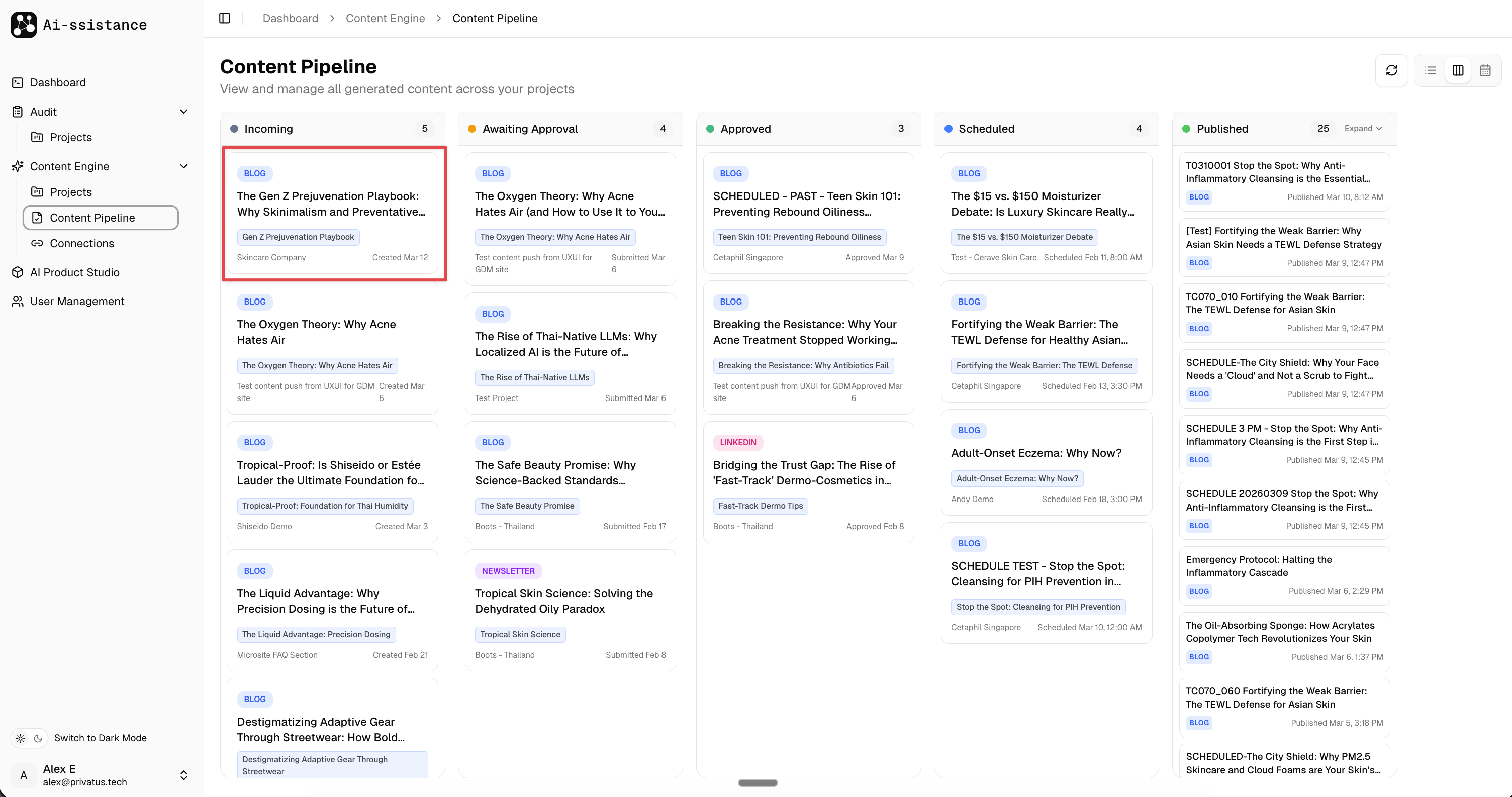Select the kanban column view
The image size is (1512, 797).
tap(1458, 70)
